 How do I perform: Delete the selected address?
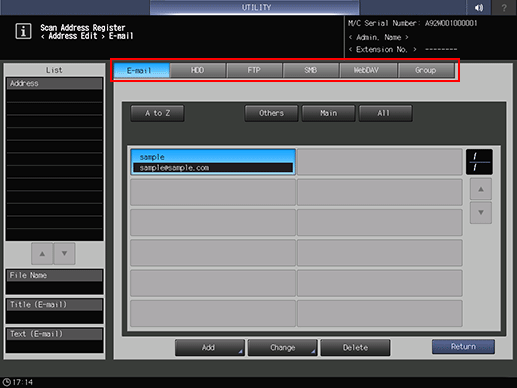(x=355, y=348)
